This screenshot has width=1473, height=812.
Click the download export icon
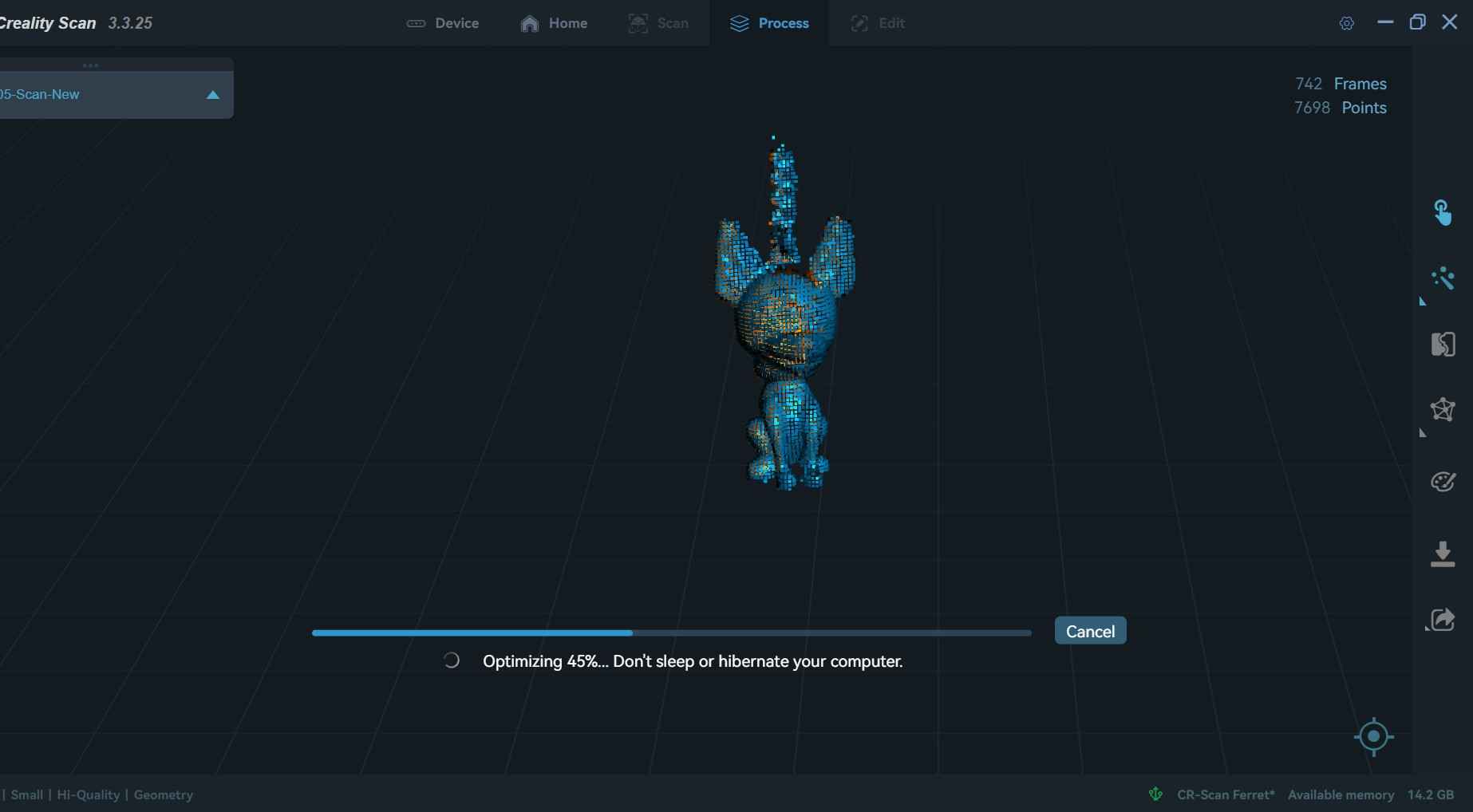(x=1443, y=554)
